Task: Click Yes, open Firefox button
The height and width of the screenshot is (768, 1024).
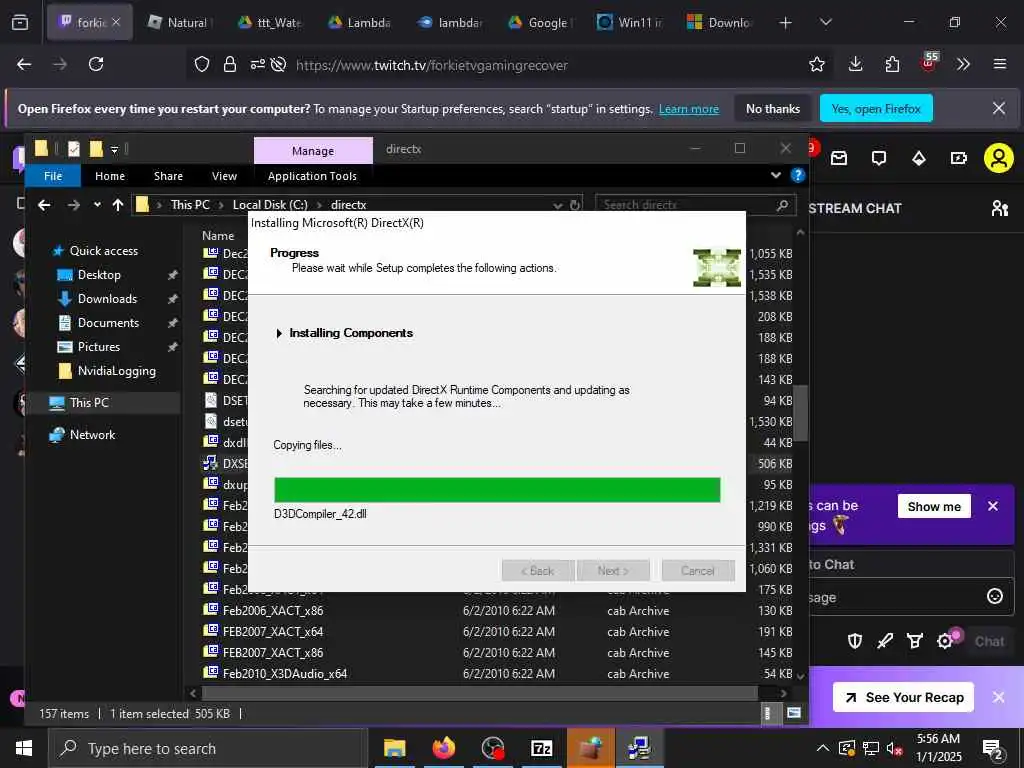Action: 876,109
